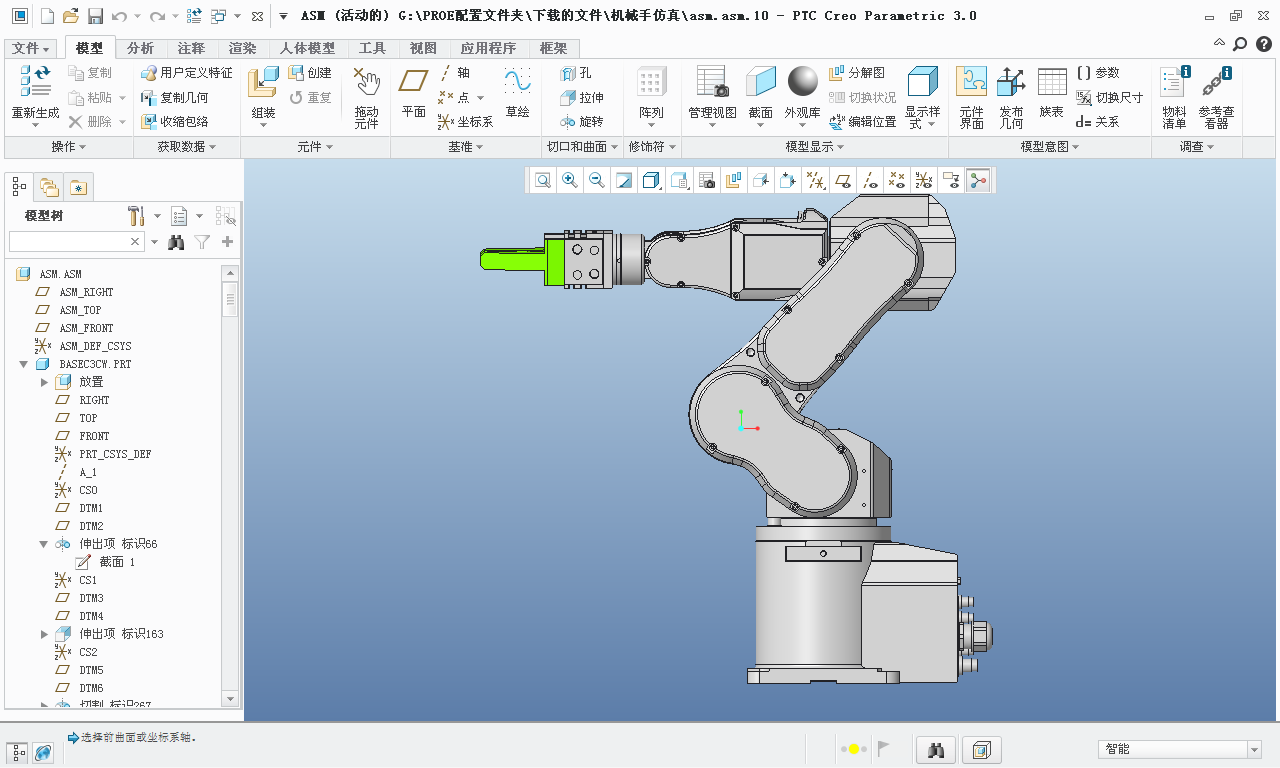
Task: Toggle datum axis display visibility
Action: tap(870, 180)
